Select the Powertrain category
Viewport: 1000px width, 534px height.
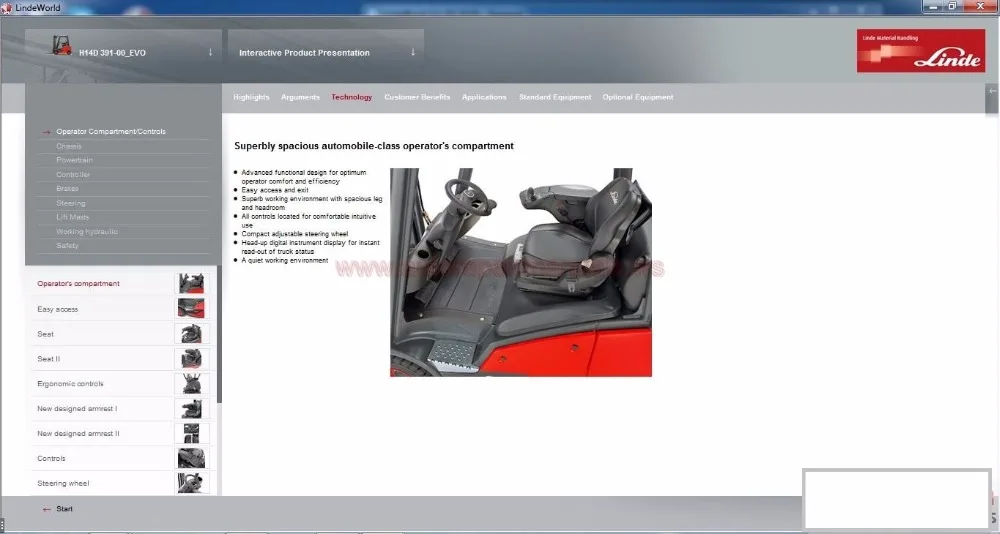coord(75,160)
